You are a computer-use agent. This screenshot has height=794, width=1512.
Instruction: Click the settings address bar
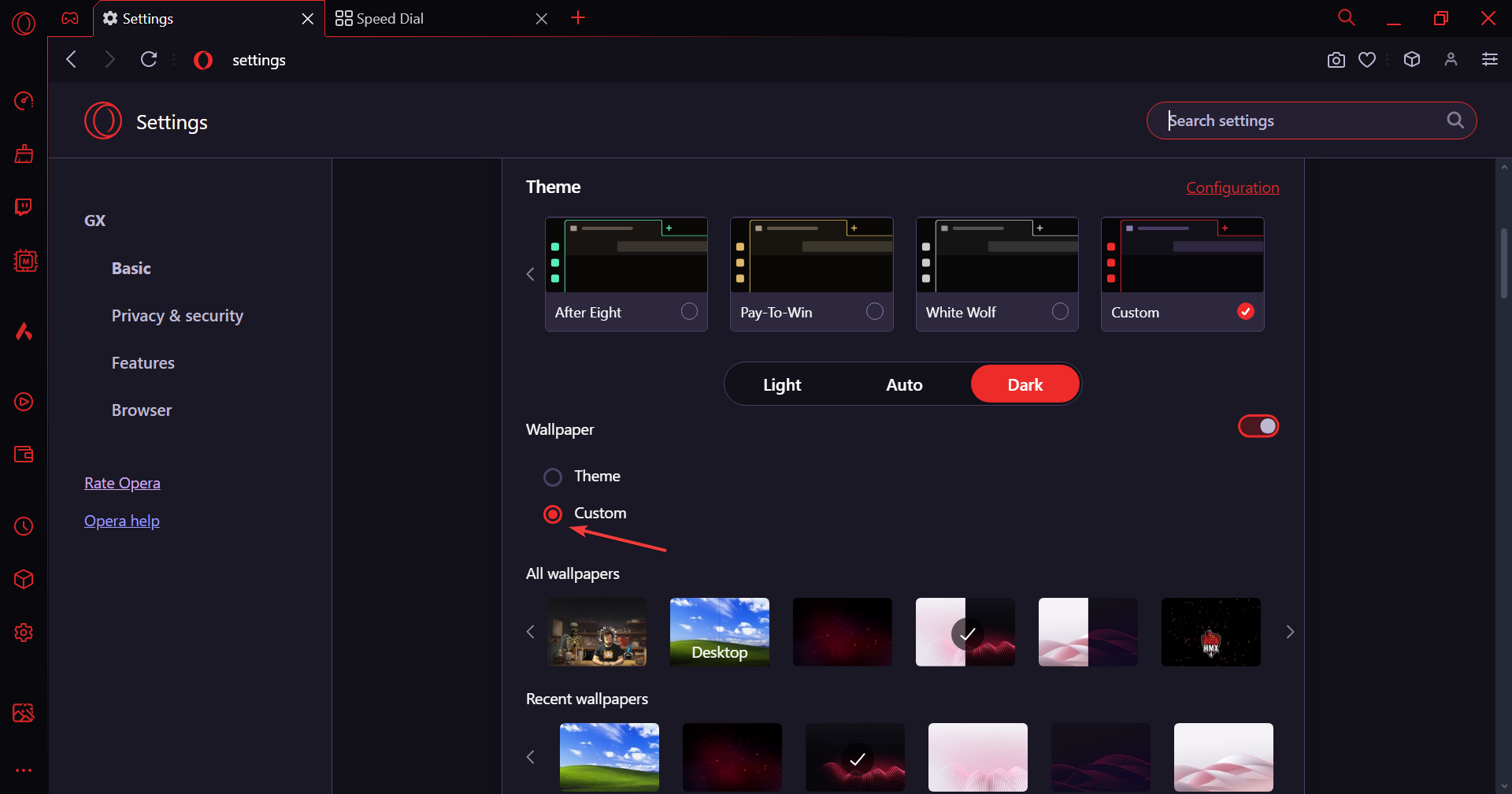click(x=756, y=60)
